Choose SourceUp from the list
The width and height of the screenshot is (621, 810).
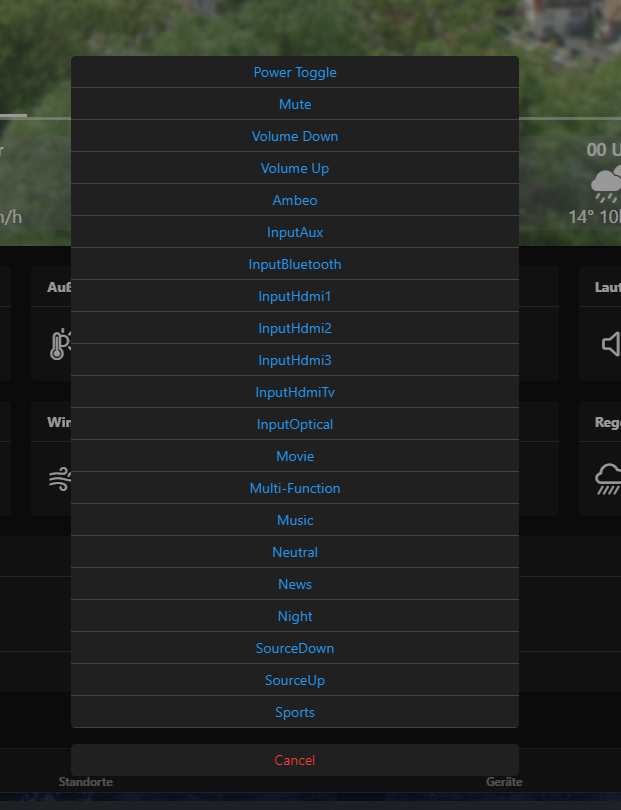[x=294, y=681]
